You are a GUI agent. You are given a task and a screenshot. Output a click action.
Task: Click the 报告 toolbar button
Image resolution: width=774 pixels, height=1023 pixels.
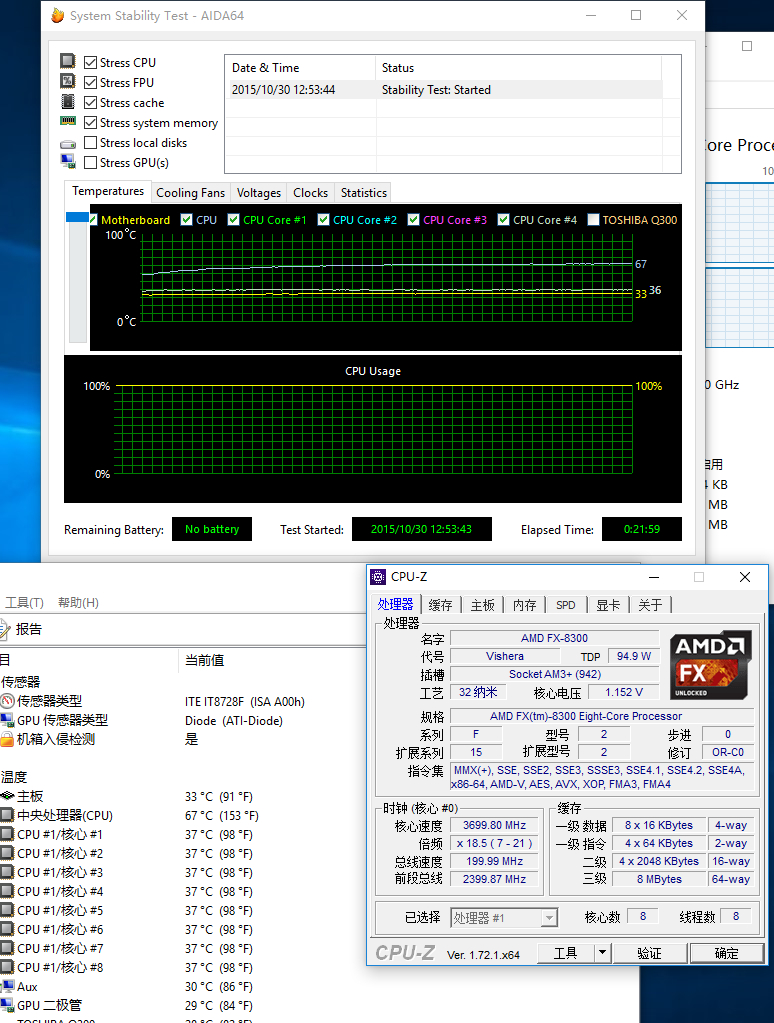pyautogui.click(x=21, y=629)
